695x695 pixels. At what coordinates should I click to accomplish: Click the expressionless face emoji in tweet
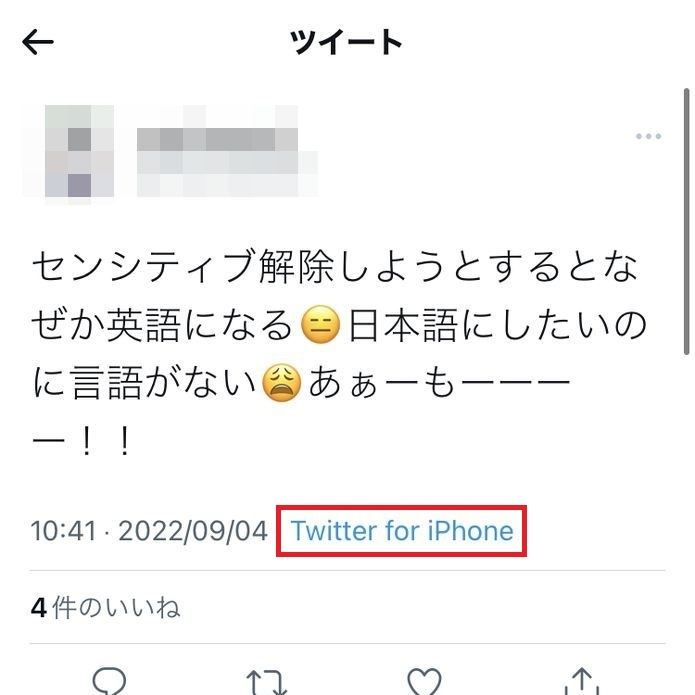click(x=320, y=325)
